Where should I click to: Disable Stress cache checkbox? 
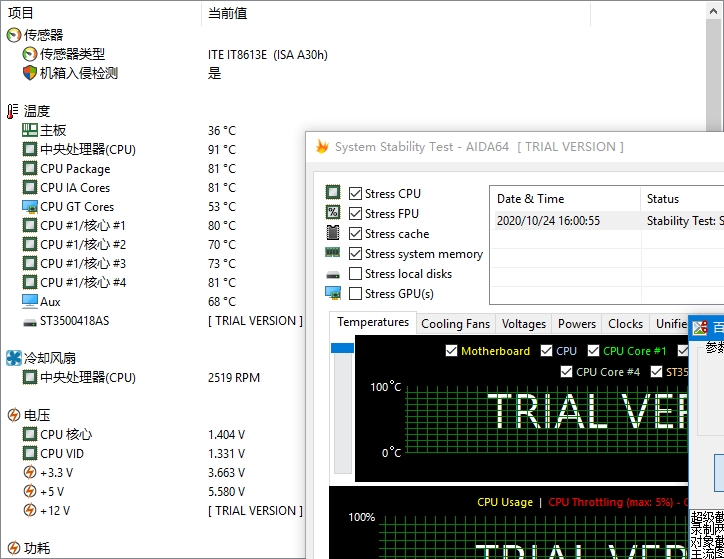pyautogui.click(x=355, y=233)
